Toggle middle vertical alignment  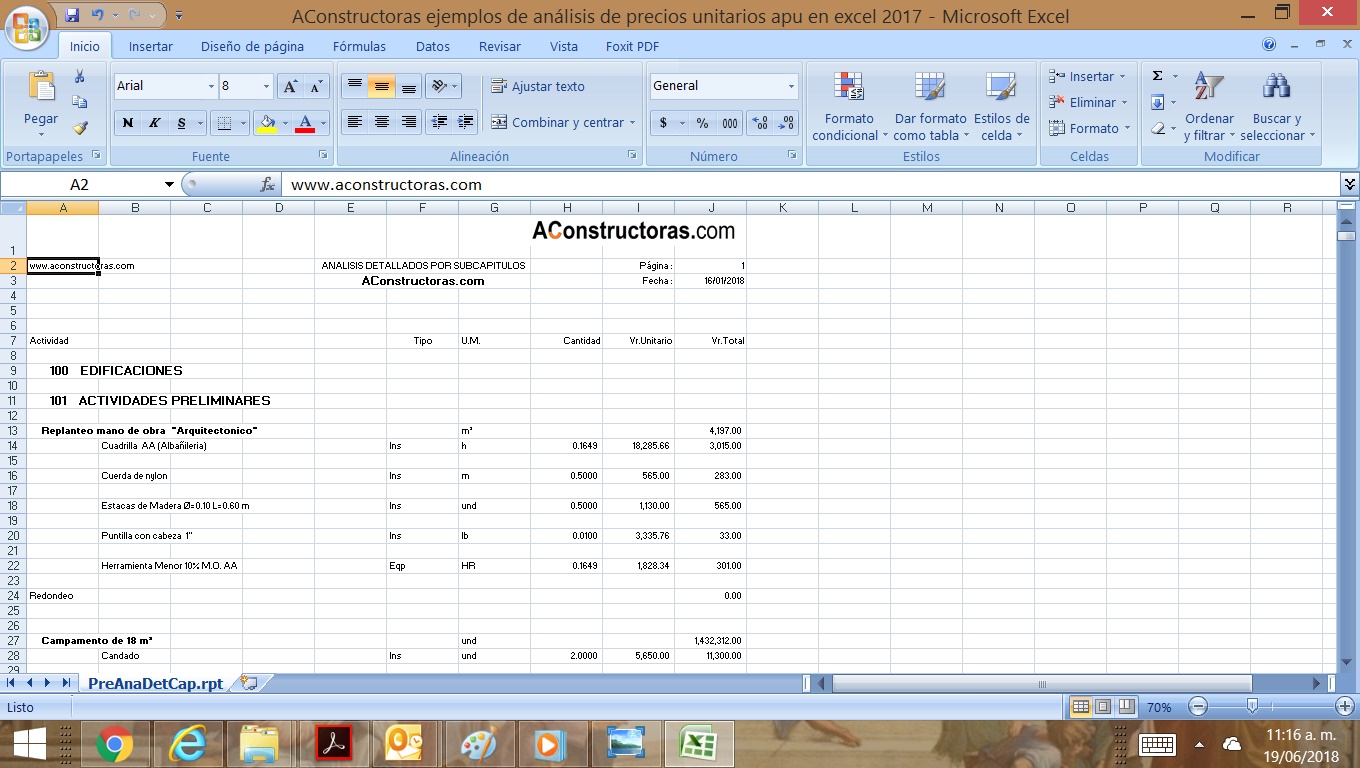[x=381, y=86]
